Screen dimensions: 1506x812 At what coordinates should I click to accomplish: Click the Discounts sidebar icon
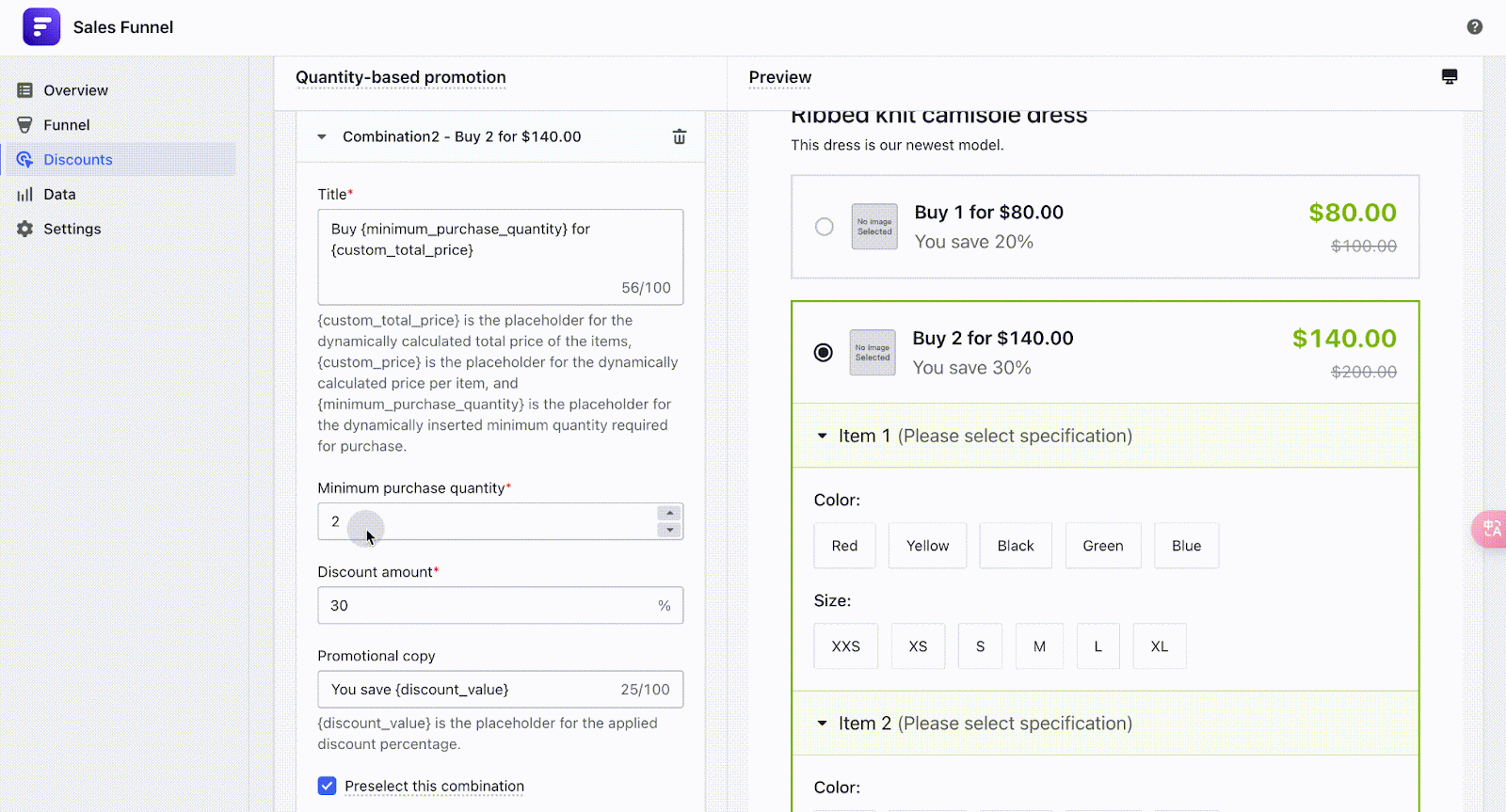(x=25, y=160)
